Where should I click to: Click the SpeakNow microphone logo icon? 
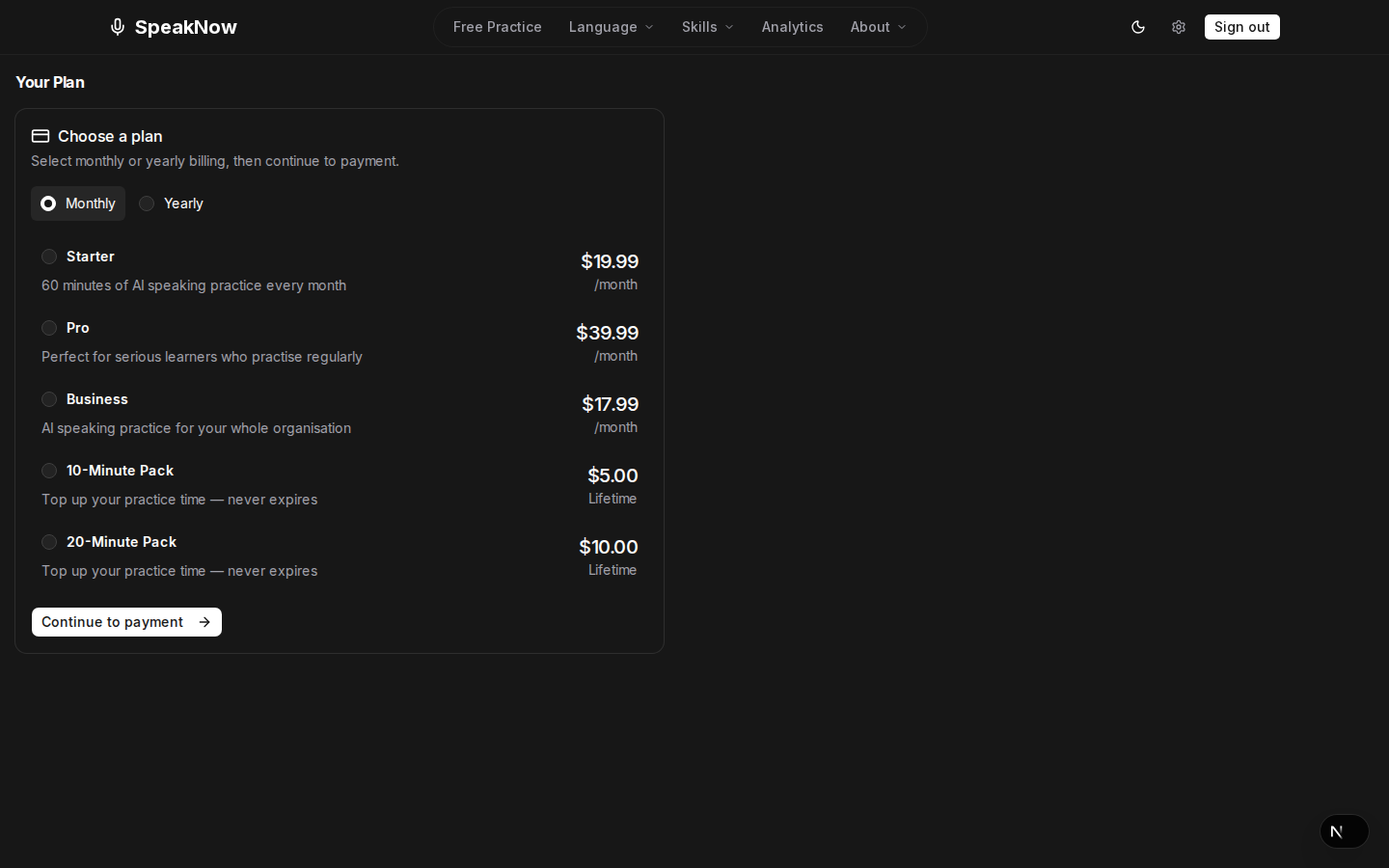click(x=118, y=27)
